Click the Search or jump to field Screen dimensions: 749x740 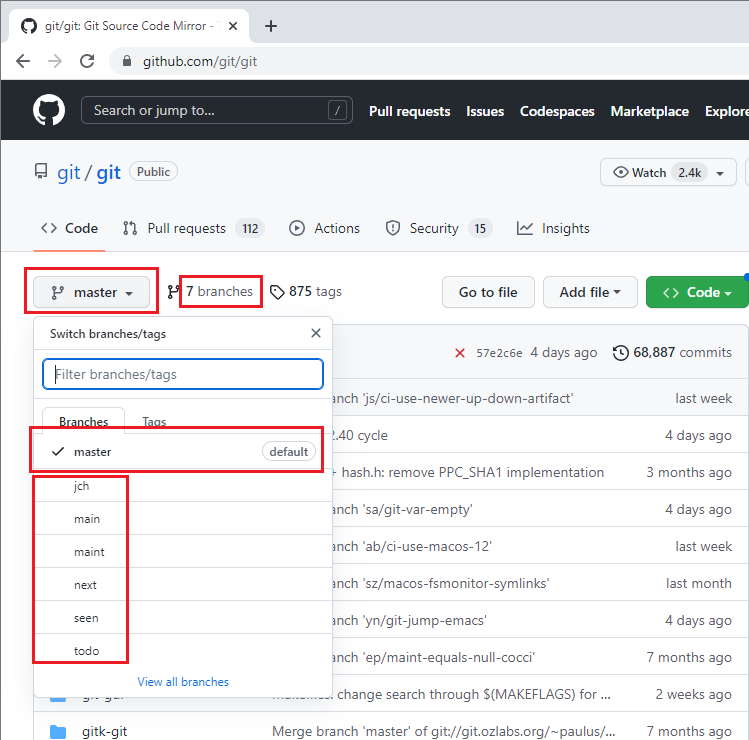coord(217,110)
